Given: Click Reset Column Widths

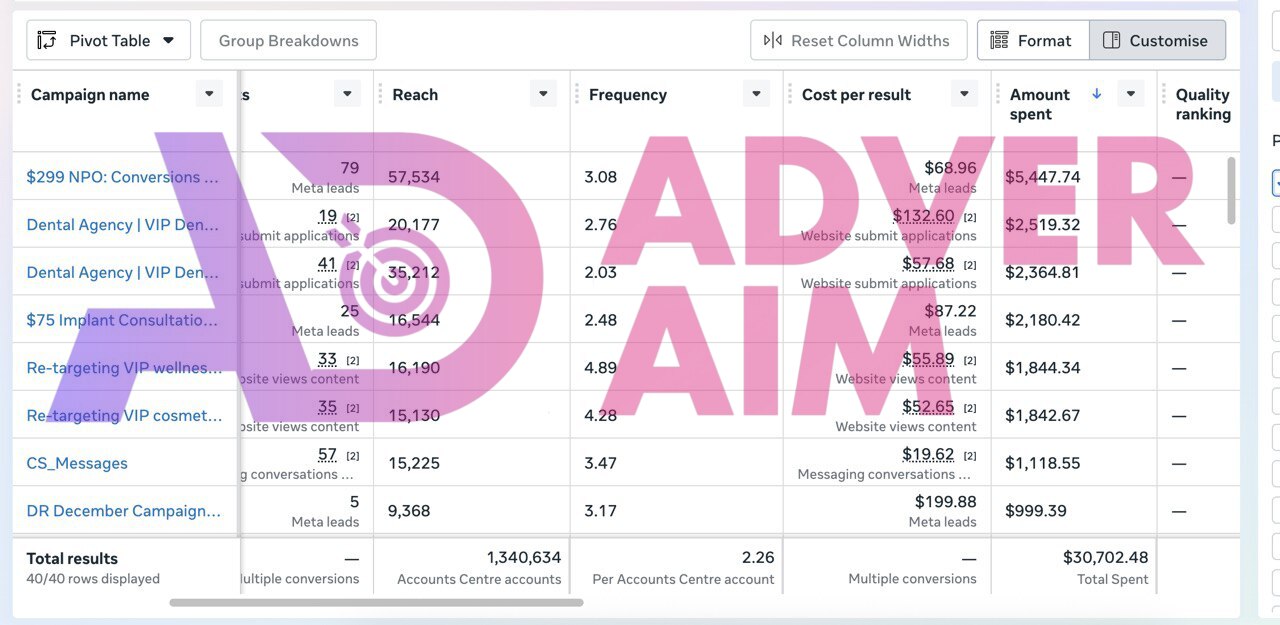Looking at the screenshot, I should [858, 41].
